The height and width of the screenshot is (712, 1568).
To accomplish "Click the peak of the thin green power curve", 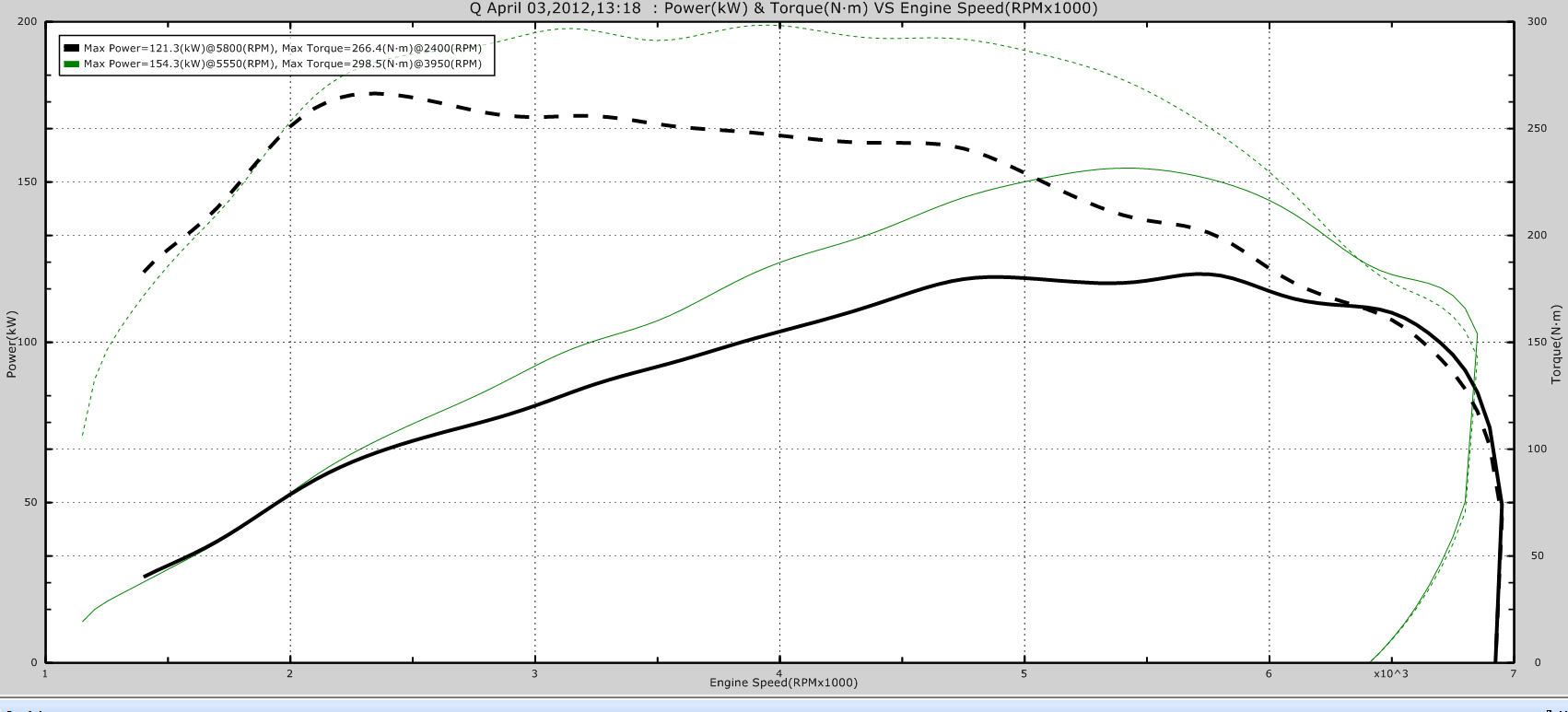I will point(1128,168).
